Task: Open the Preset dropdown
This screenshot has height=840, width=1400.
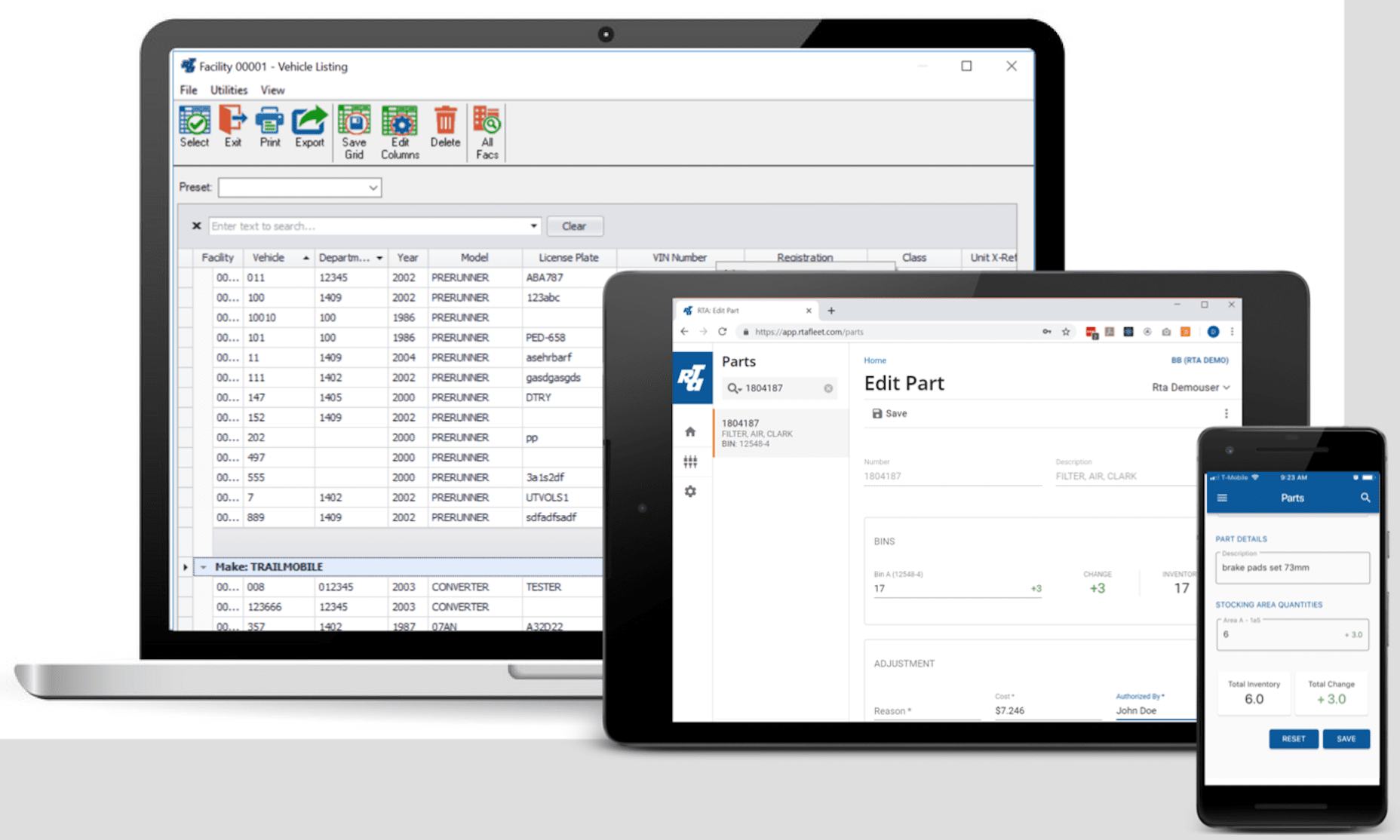Action: [373, 188]
